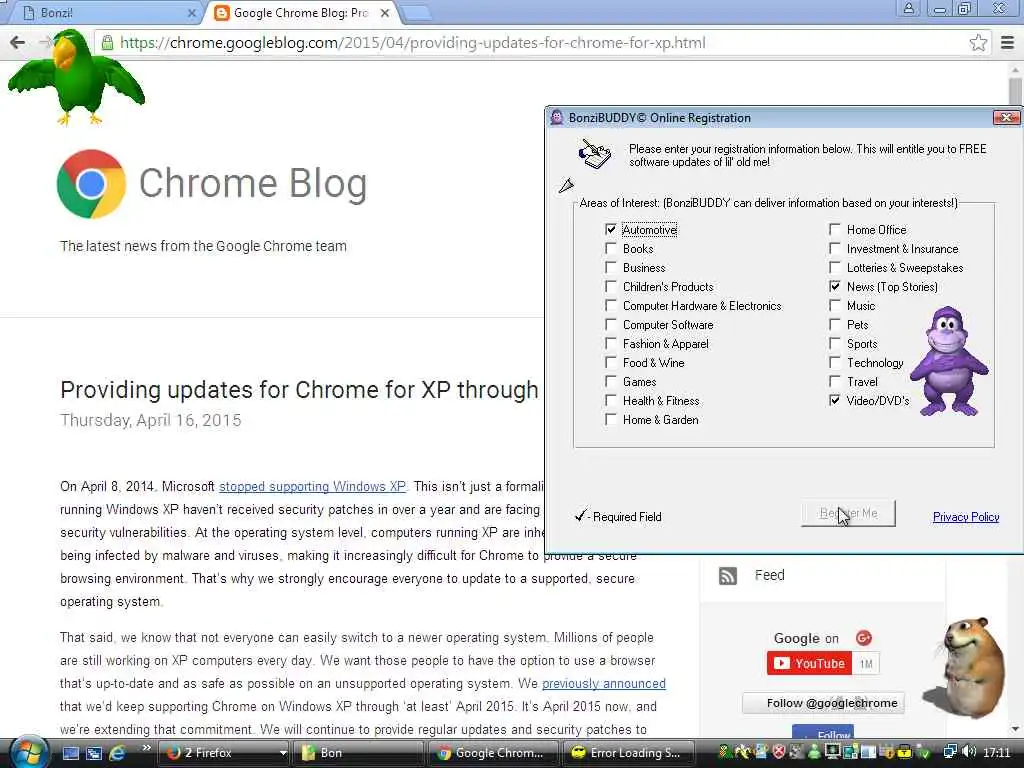Click the Google+ badge icon
This screenshot has height=768, width=1024.
coord(863,637)
